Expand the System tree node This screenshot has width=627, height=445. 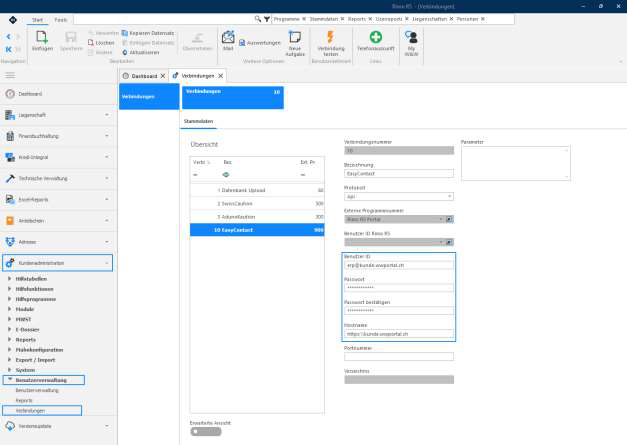coord(10,370)
